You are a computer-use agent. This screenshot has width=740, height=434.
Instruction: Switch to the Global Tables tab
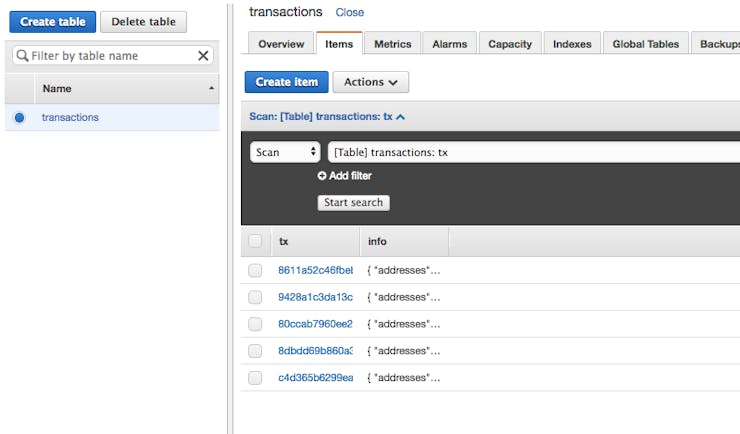646,44
